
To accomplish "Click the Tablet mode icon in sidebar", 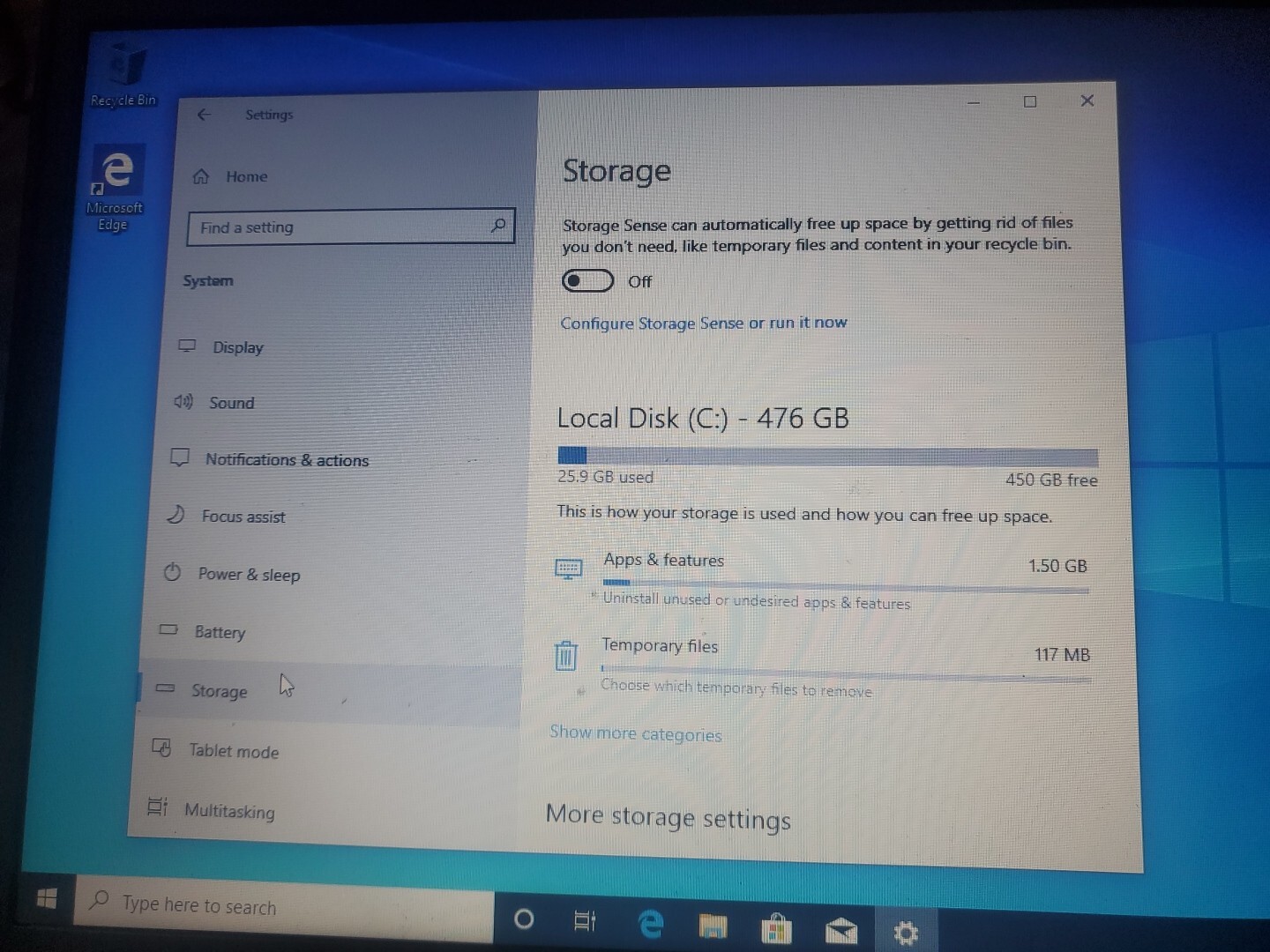I will [161, 747].
